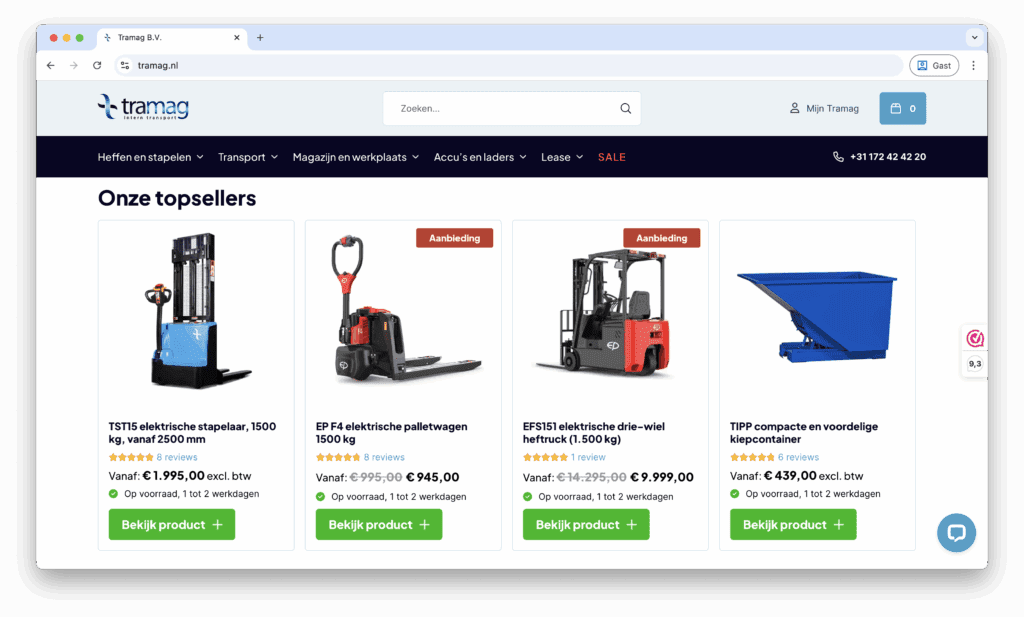Click the tramag logo
Viewport: 1024px width, 617px height.
[x=144, y=108]
